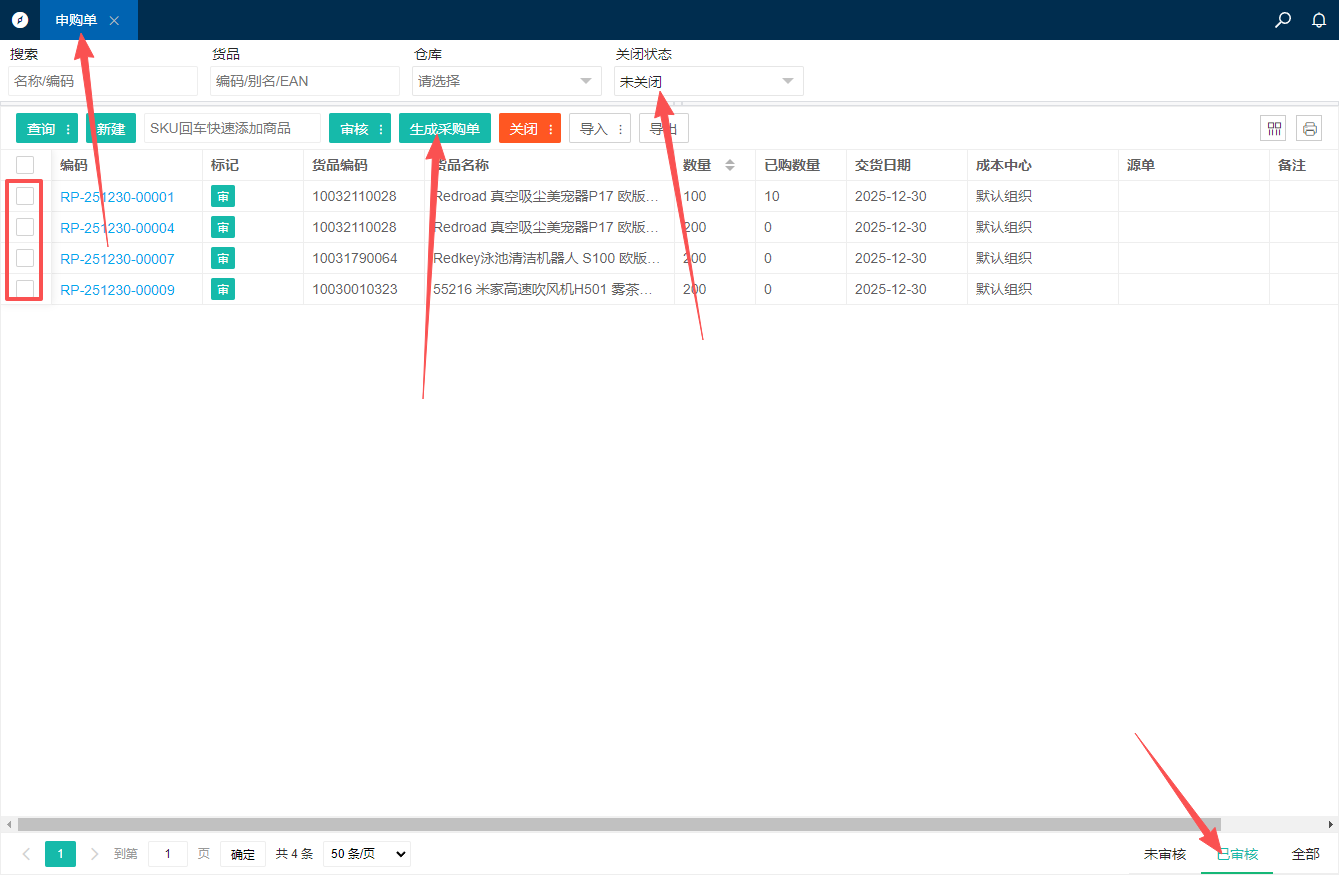
Task: Open order link RP-251230-00007
Action: click(117, 259)
